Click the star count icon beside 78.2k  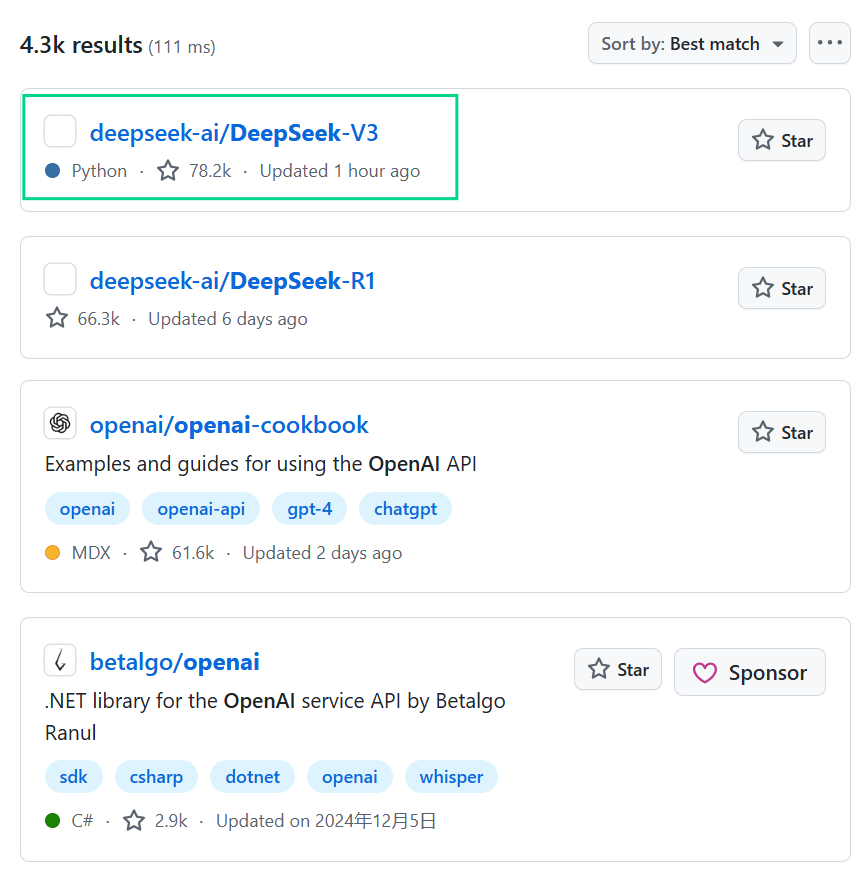pos(168,171)
